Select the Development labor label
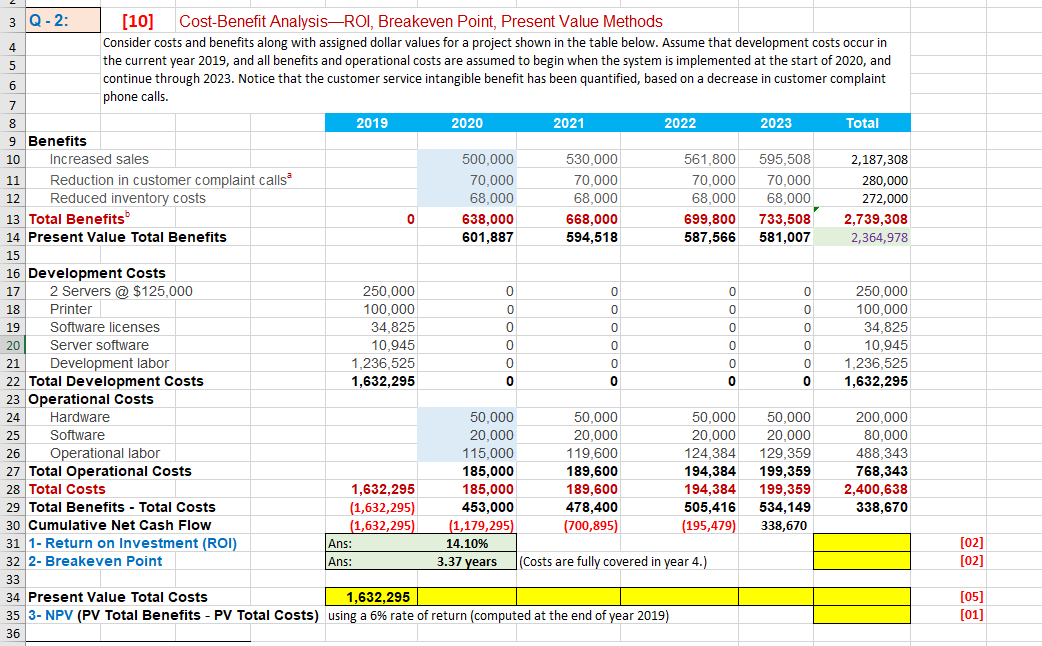The image size is (1042, 646). pos(109,363)
